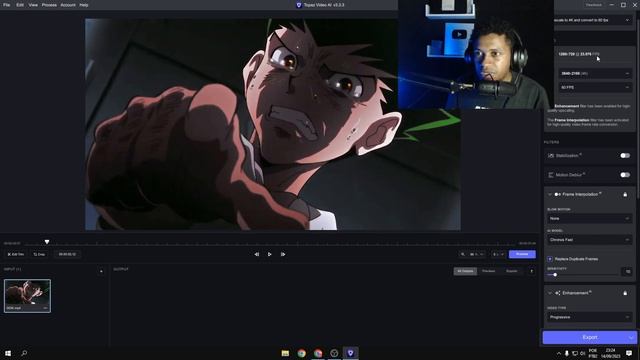
Task: Toggle the Stabilization filter switch
Action: (x=625, y=156)
